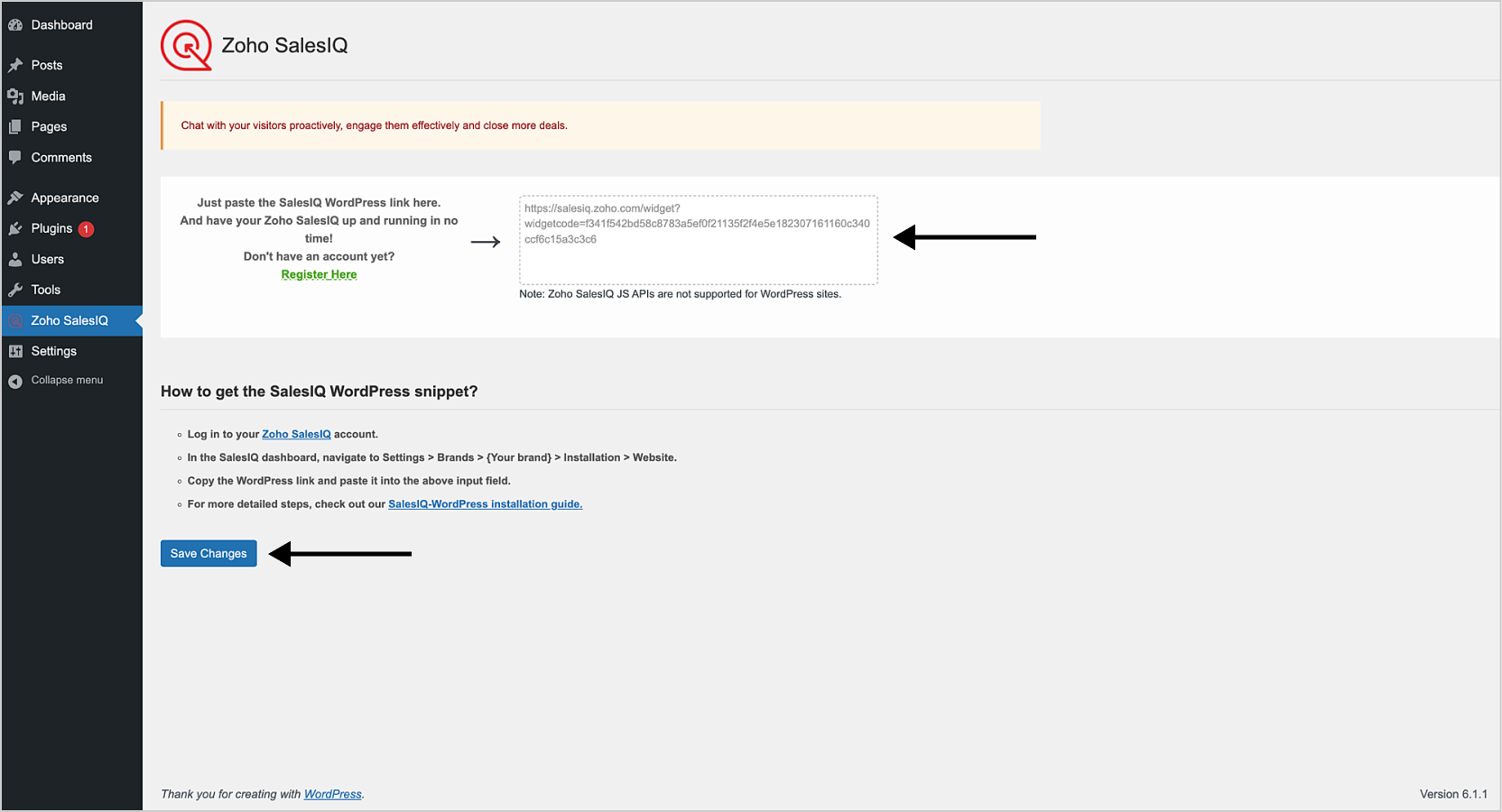Open the Zoho SalesIQ menu item

tap(70, 320)
